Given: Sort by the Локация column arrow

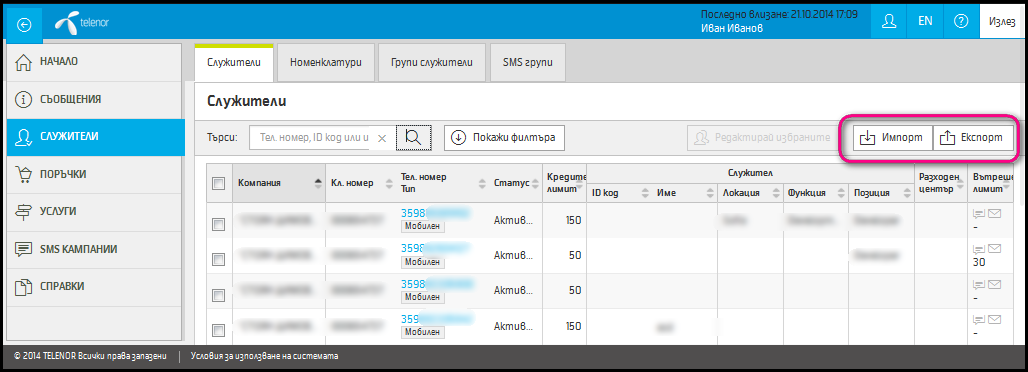Looking at the screenshot, I should coord(776,193).
